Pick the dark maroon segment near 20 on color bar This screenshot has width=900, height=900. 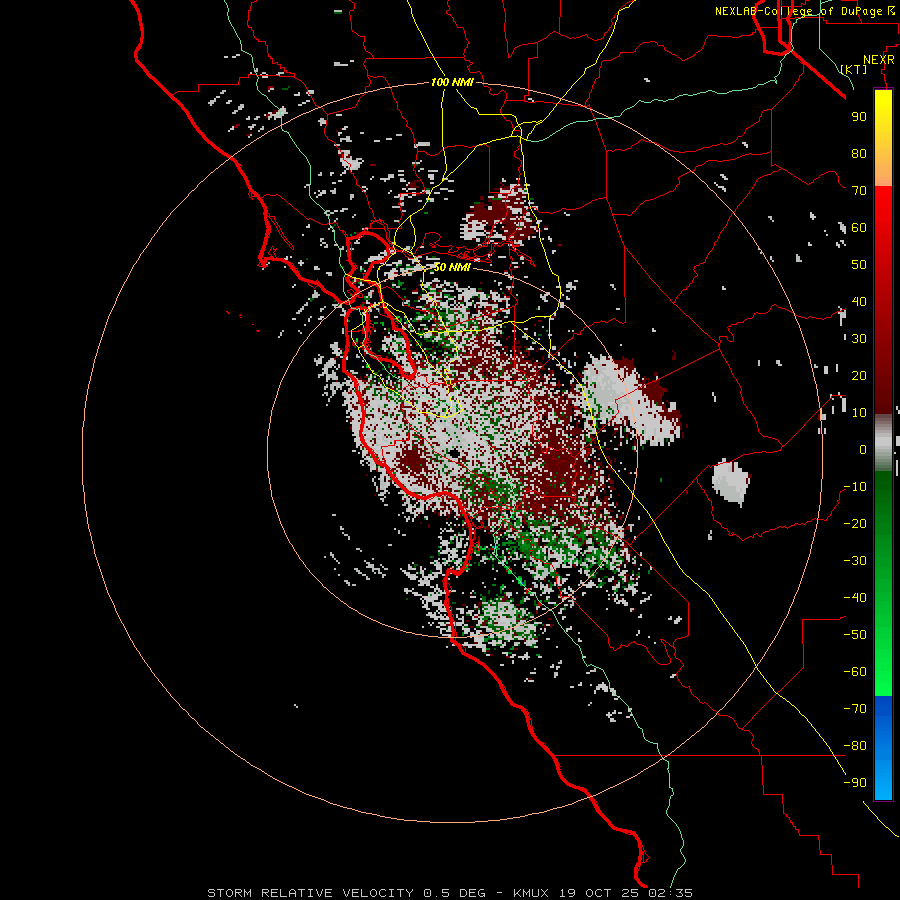883,376
